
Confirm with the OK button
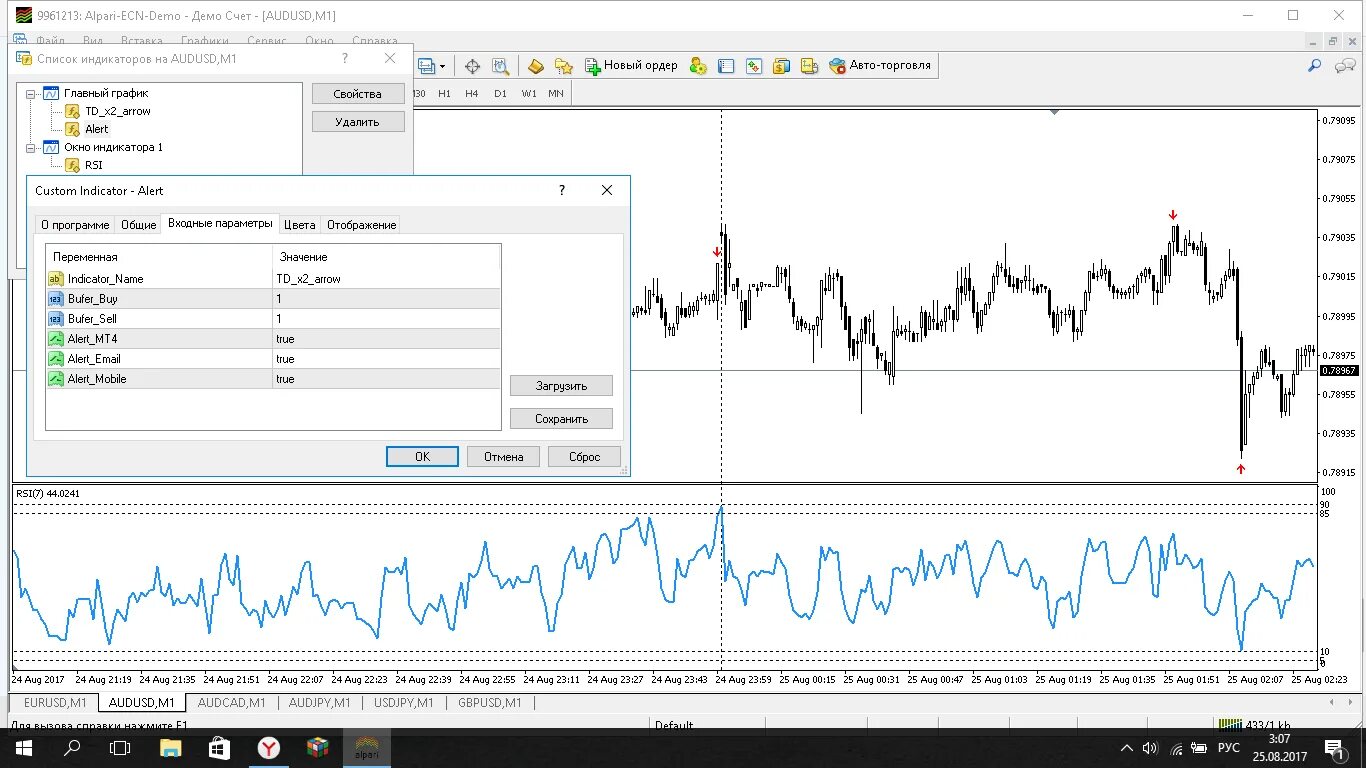click(x=422, y=456)
